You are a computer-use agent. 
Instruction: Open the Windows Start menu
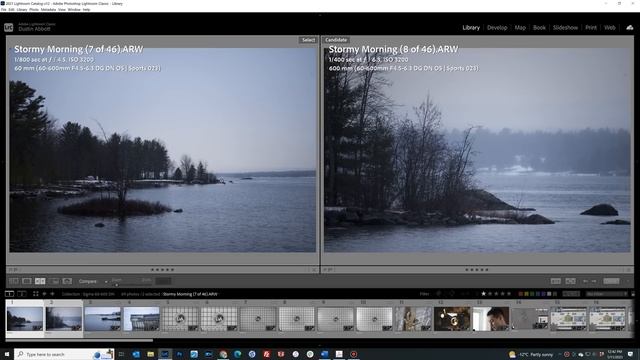point(7,354)
